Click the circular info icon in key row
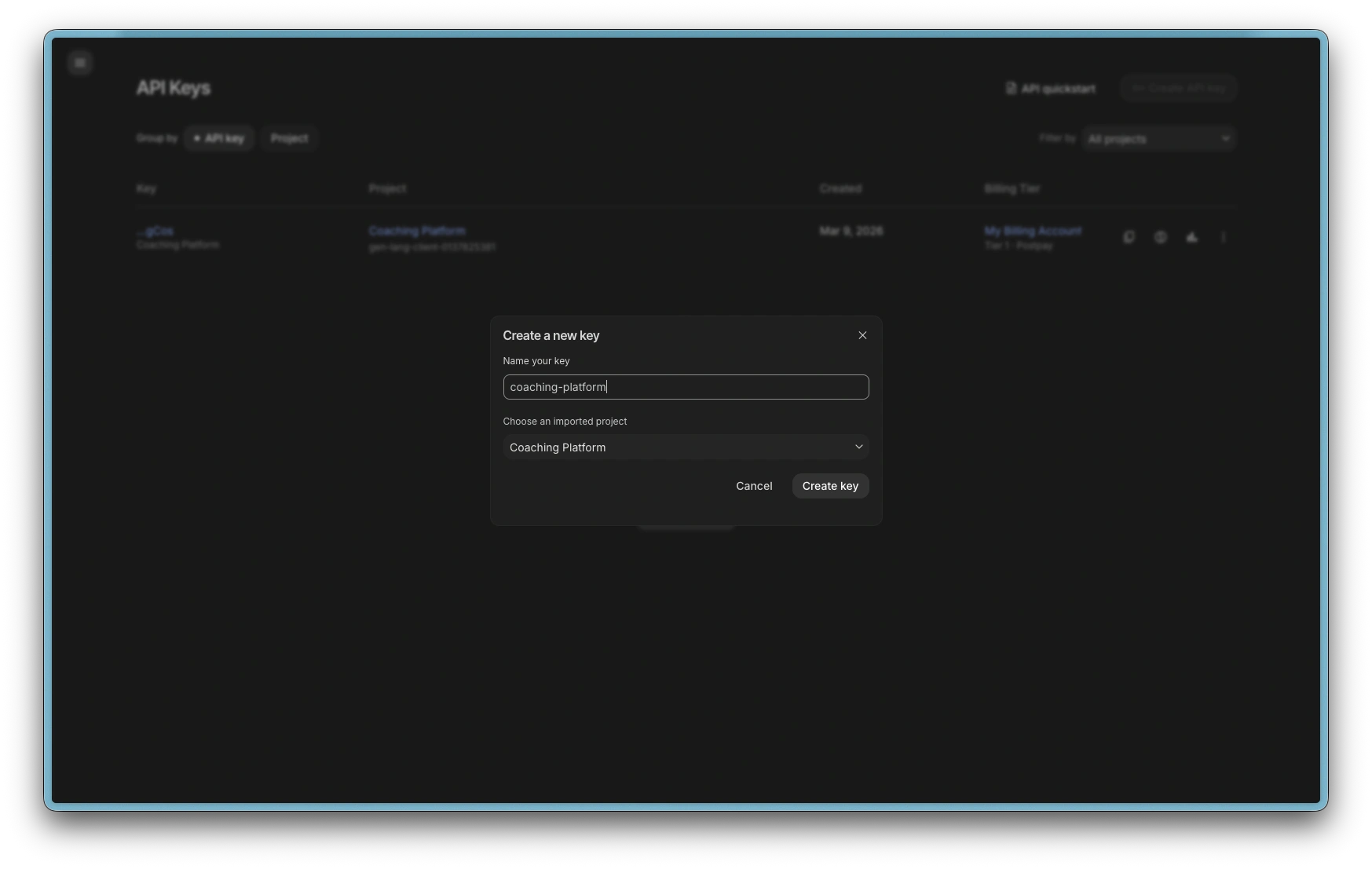The height and width of the screenshot is (869, 1372). click(1160, 237)
